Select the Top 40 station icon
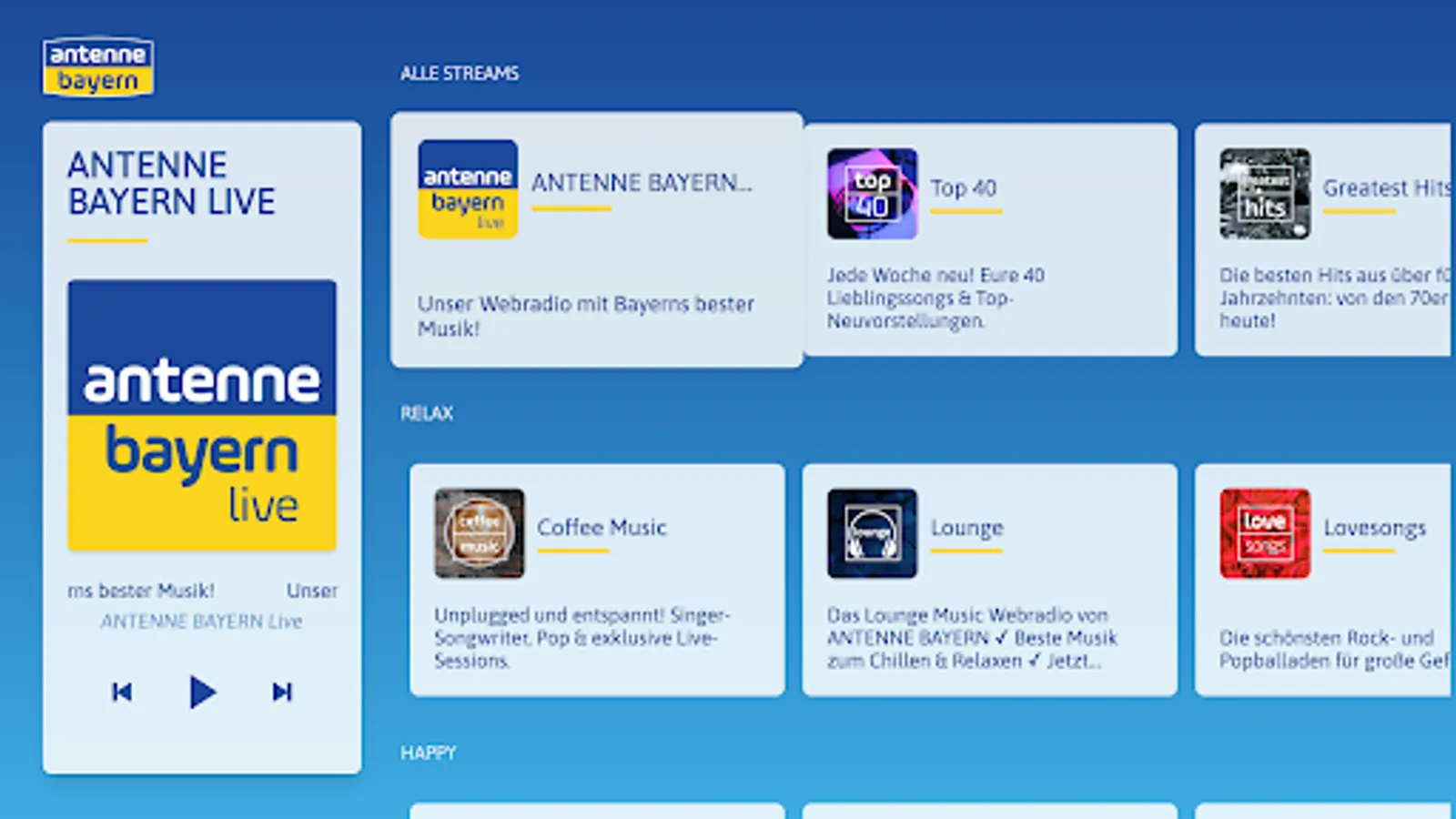The height and width of the screenshot is (819, 1456). point(874,193)
